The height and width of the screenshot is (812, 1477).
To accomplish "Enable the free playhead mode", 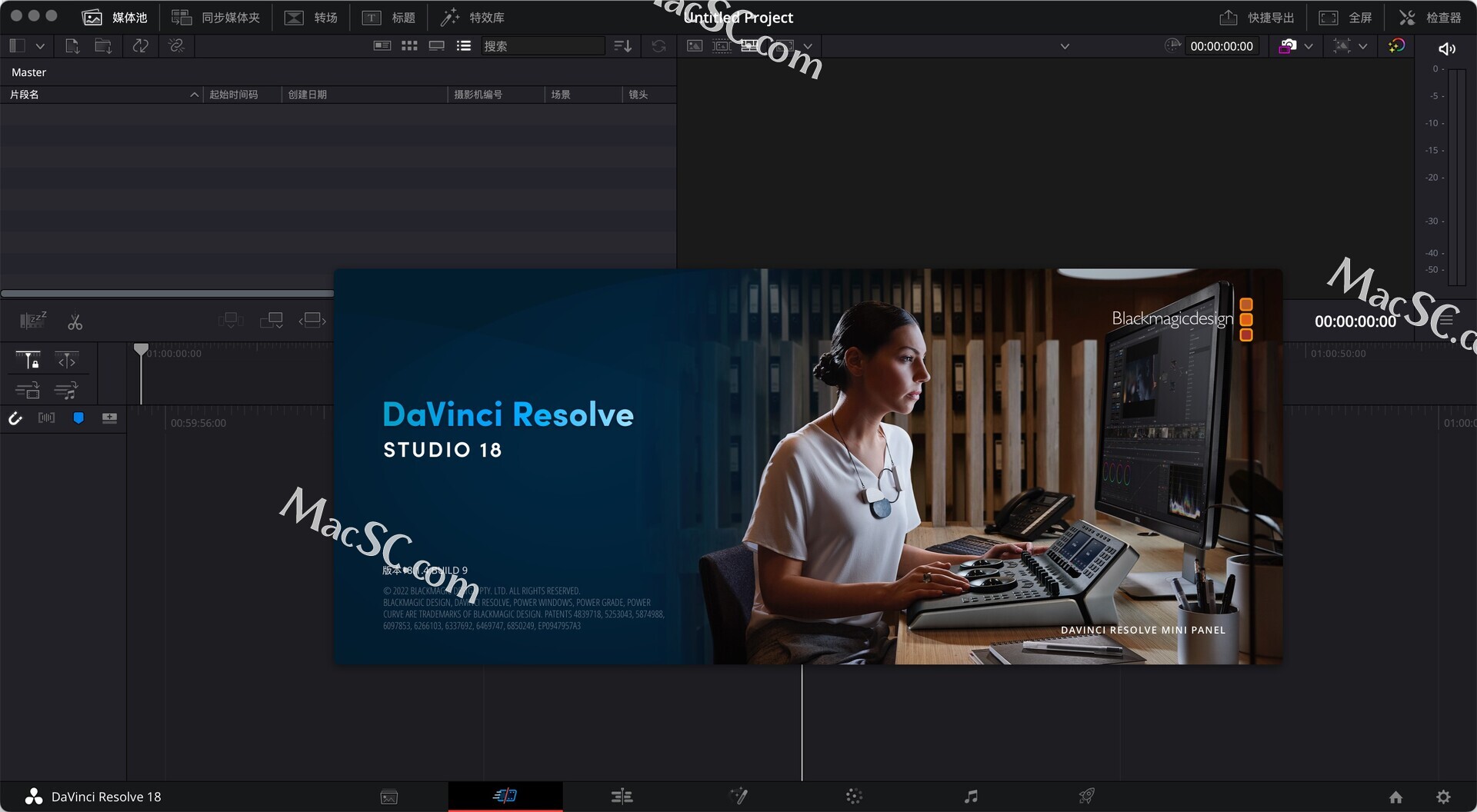I will 67,360.
